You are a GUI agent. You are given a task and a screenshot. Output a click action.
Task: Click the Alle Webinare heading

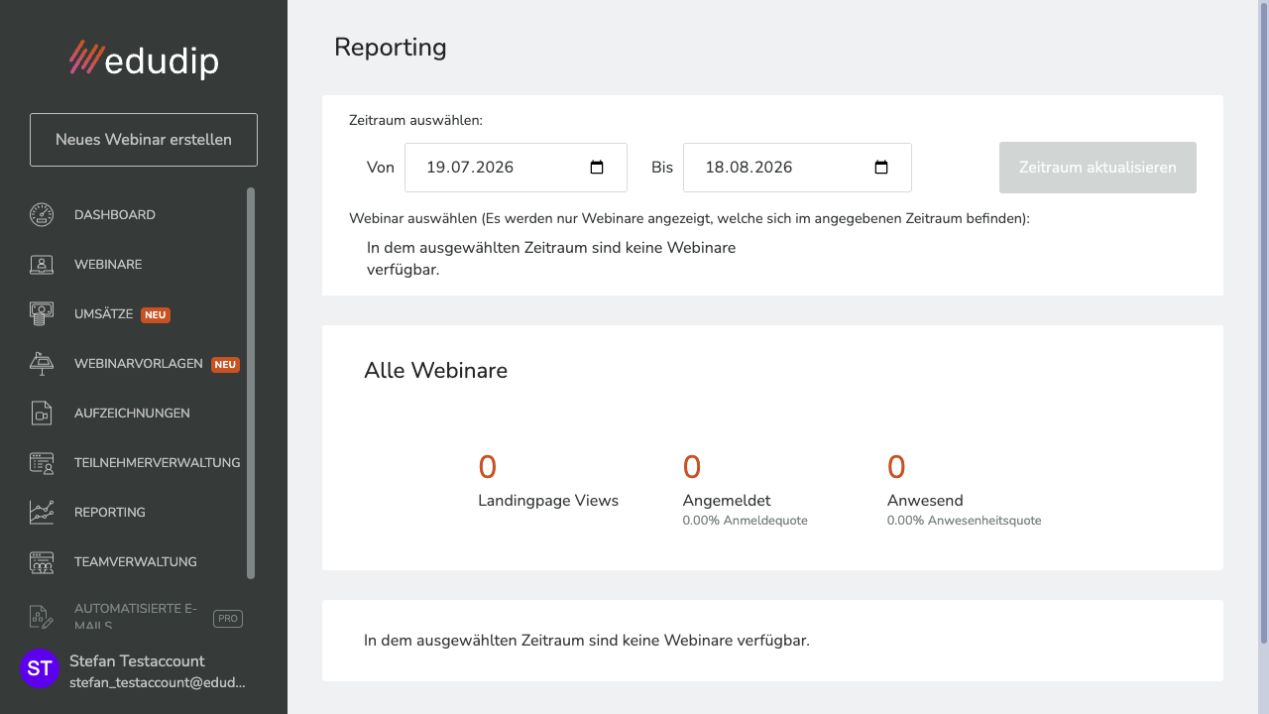coord(436,371)
